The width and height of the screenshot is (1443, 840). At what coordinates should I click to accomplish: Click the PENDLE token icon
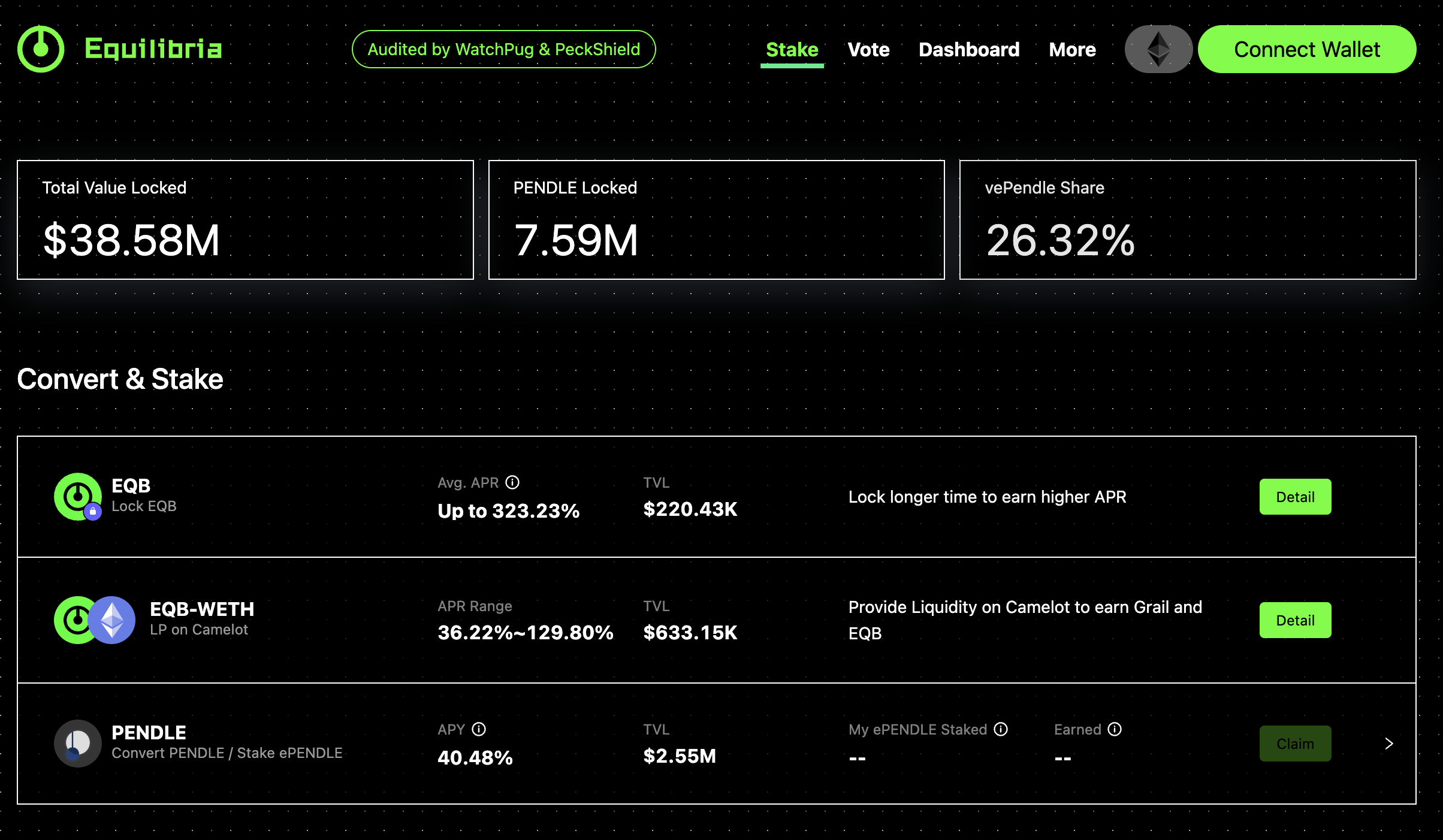pos(78,744)
